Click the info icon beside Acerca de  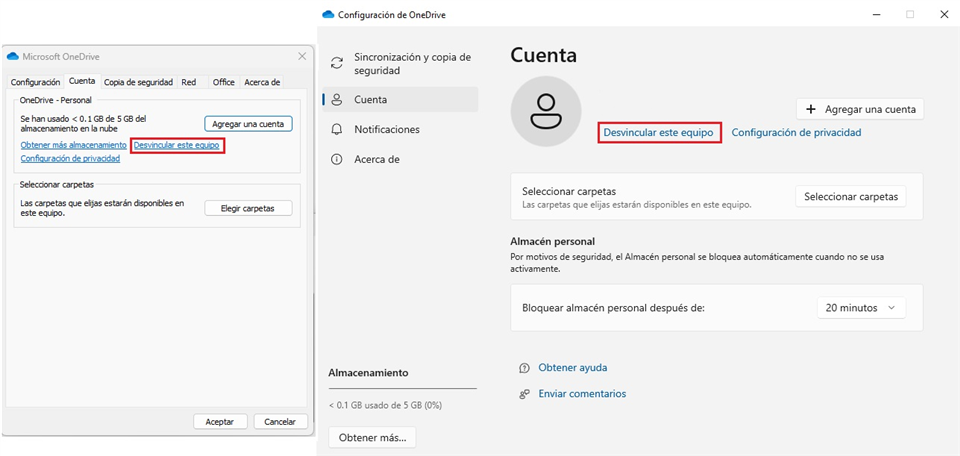337,159
